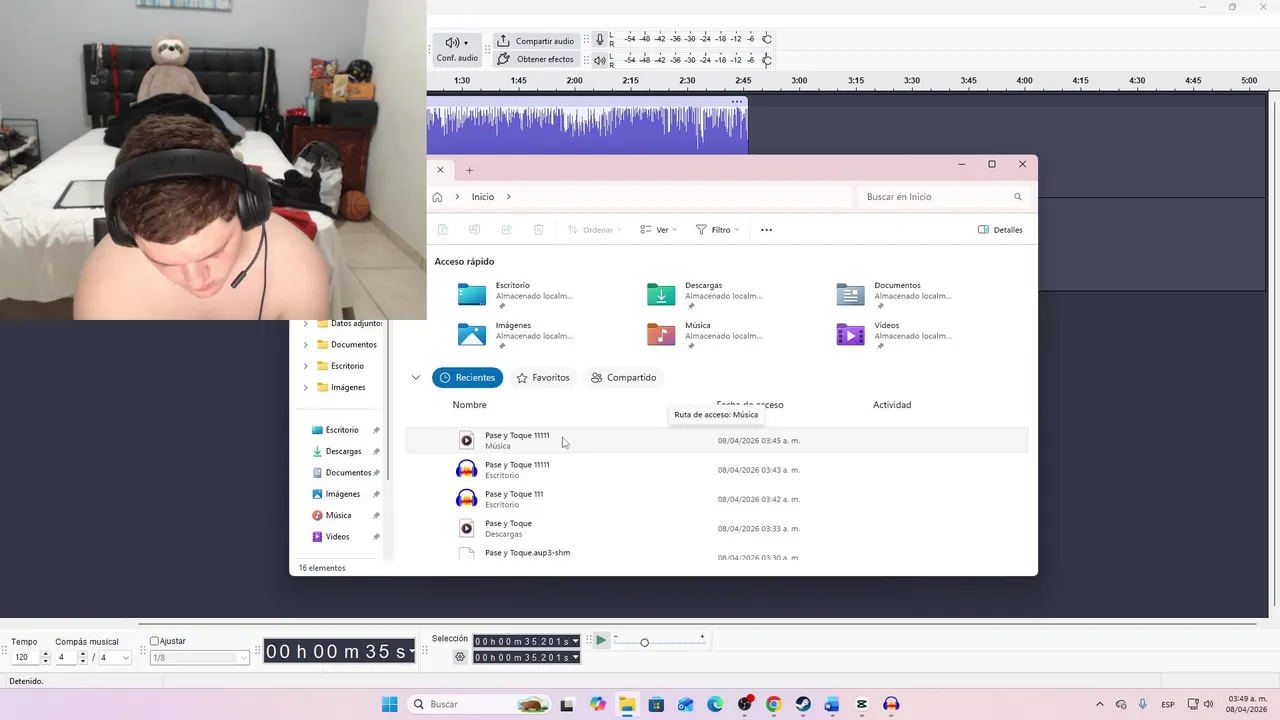Click the Actividad column header
This screenshot has height=720, width=1280.
pyautogui.click(x=892, y=405)
